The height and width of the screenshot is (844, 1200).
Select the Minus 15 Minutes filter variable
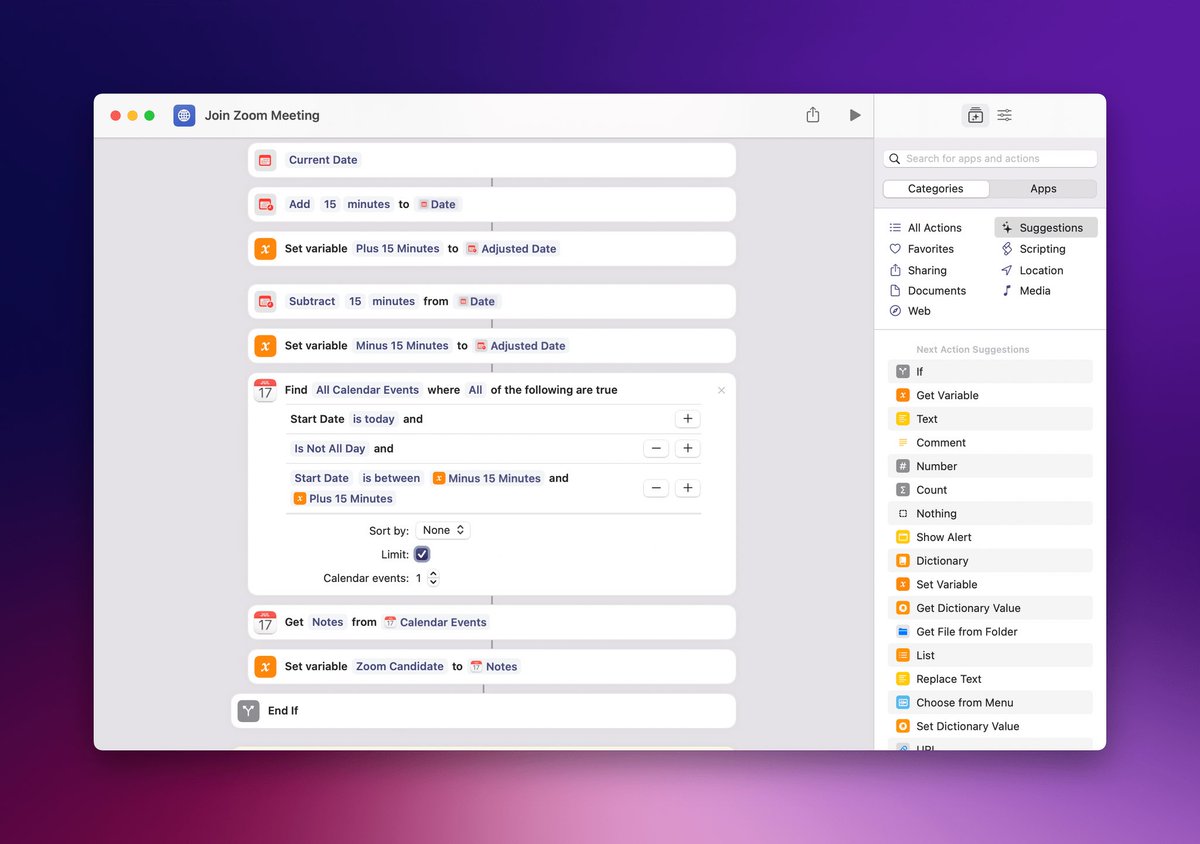point(487,478)
